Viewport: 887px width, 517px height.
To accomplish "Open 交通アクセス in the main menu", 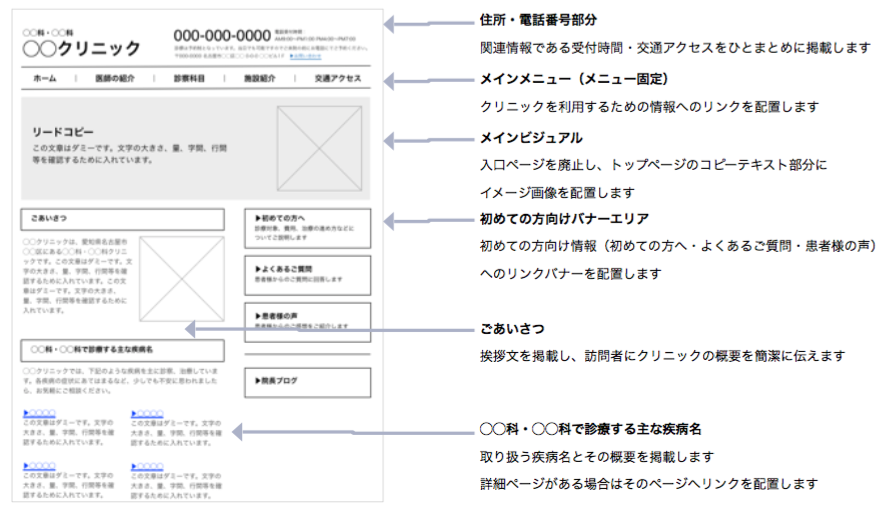I will pos(338,79).
